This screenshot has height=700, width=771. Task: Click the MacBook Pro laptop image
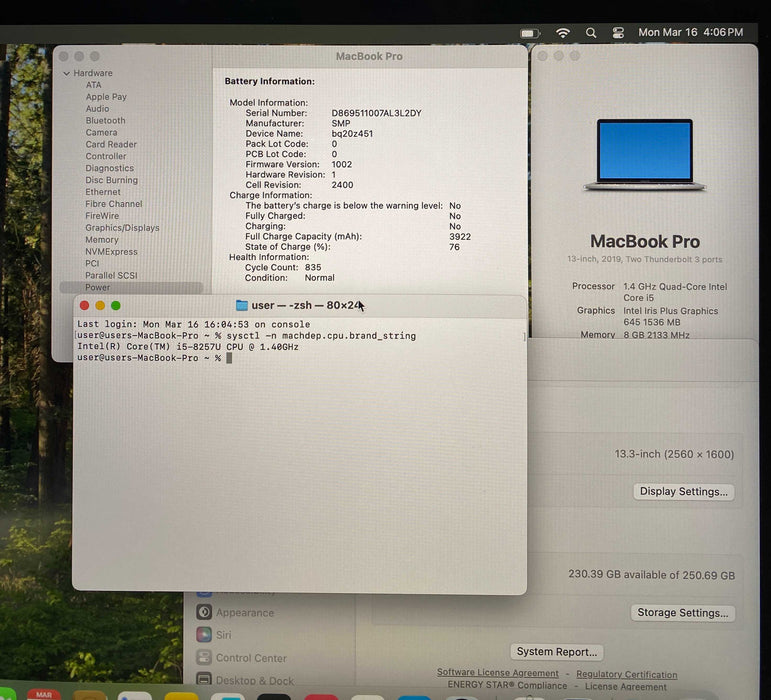tap(645, 155)
